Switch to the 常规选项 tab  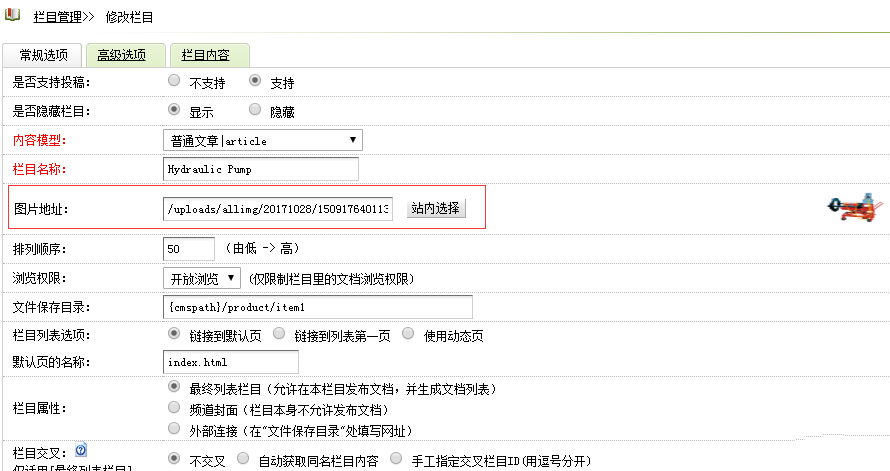[x=43, y=56]
